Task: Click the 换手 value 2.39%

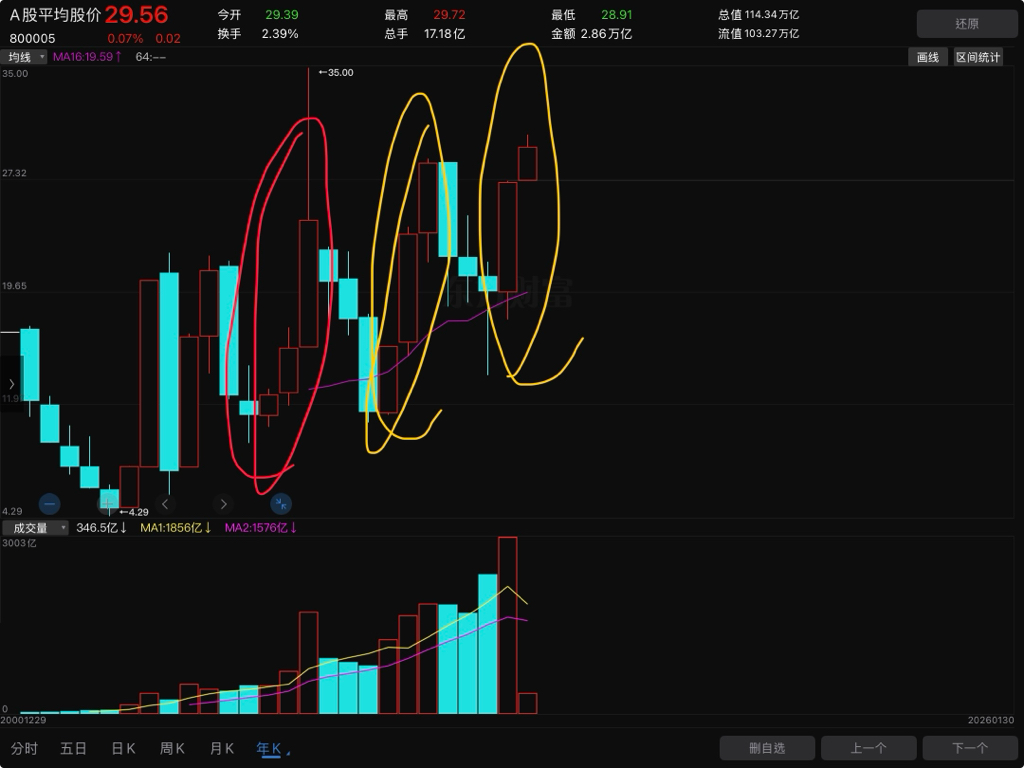Action: 280,33
